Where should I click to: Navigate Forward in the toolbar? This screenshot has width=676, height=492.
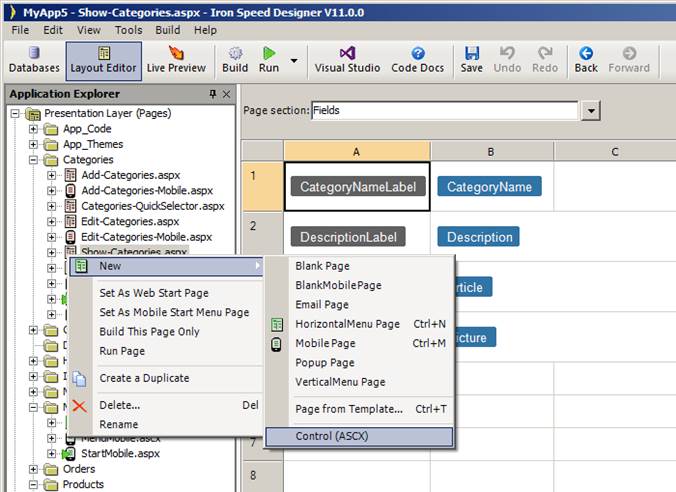[x=629, y=60]
